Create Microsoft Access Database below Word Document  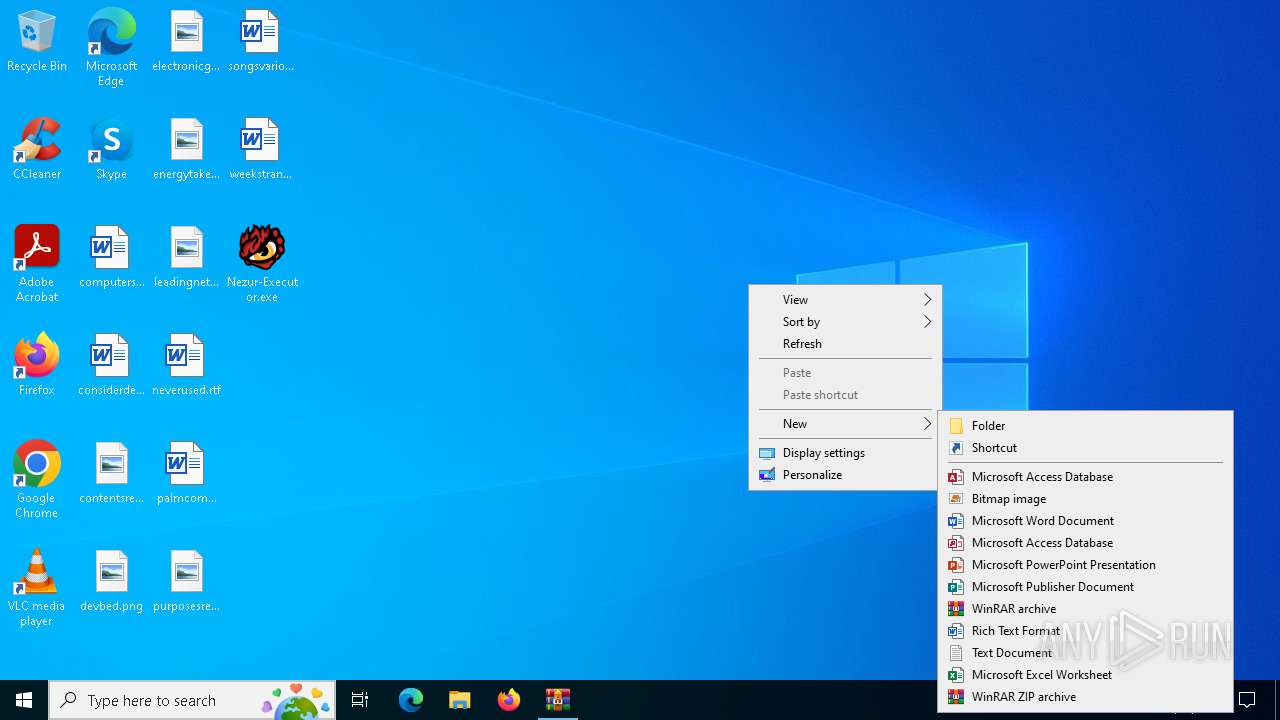point(1085,542)
